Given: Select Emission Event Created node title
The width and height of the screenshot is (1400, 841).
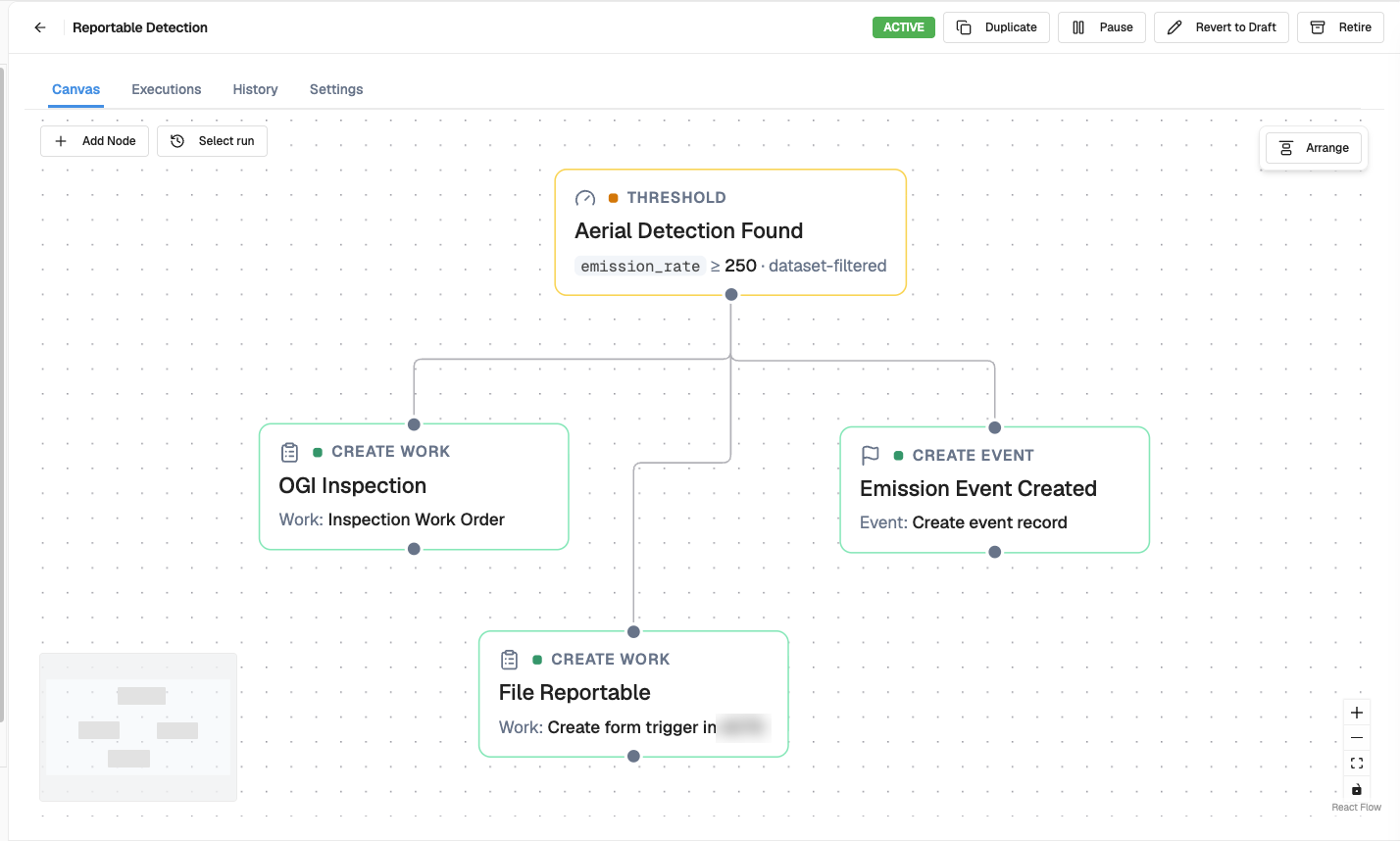Looking at the screenshot, I should coord(978,489).
